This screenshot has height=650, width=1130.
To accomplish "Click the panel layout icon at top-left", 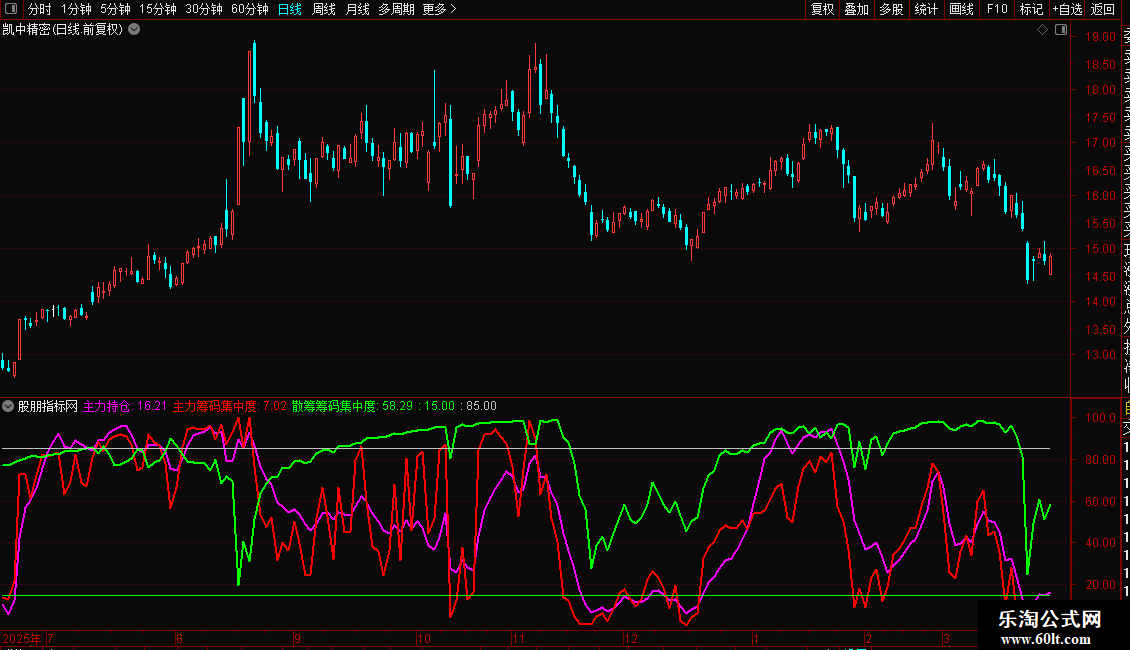I will (11, 9).
